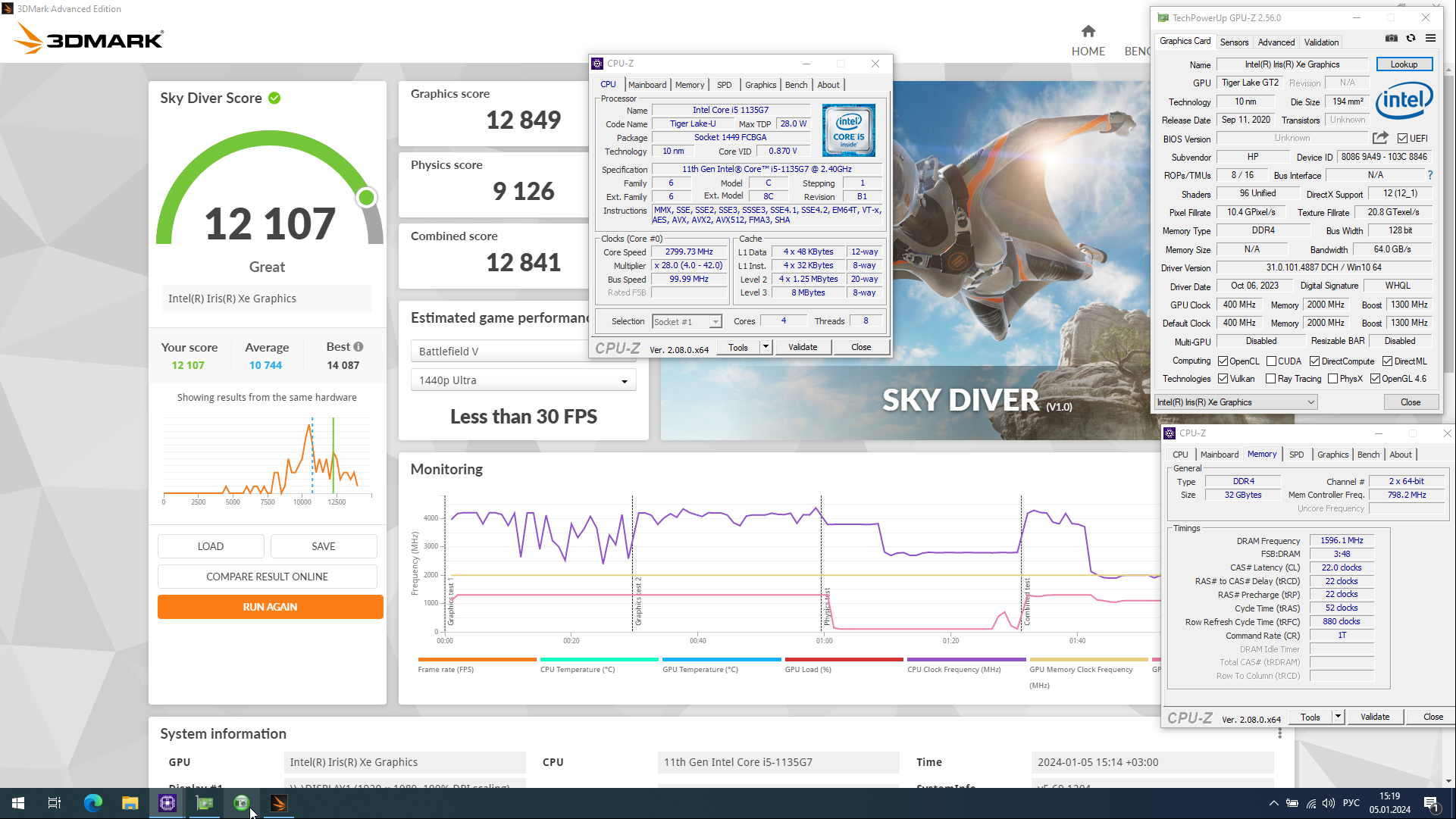Show hidden system tray icons
The width and height of the screenshot is (1456, 819).
click(x=1273, y=803)
